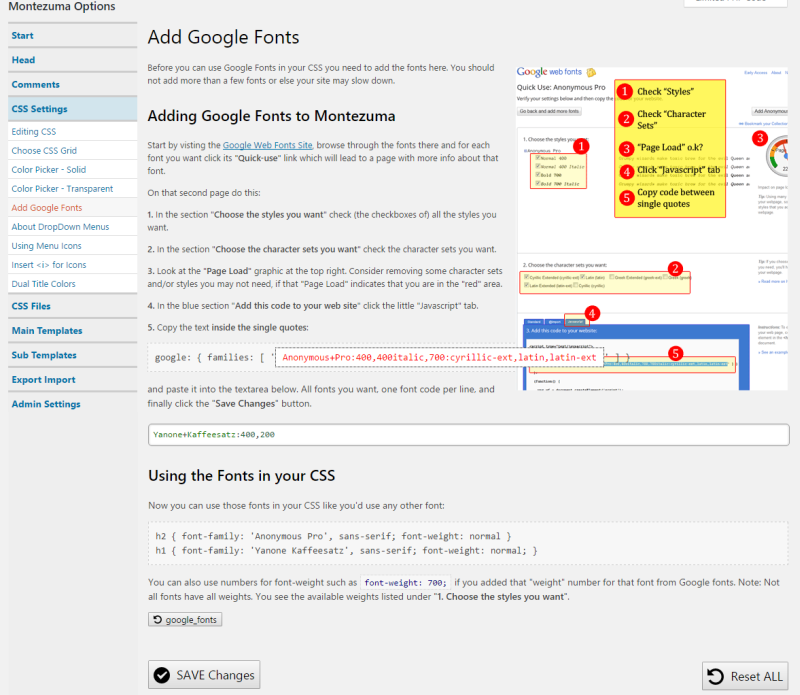Check the 'Latin' character set checkbox in tutorial
800x695 pixels.
581,276
